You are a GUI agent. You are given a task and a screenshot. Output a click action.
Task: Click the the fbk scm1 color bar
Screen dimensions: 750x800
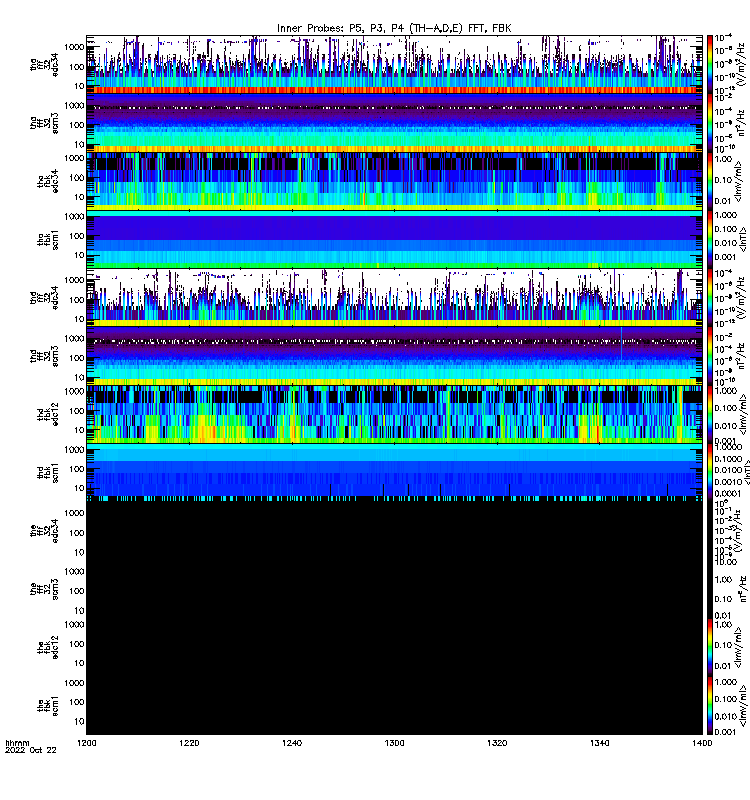(710, 706)
